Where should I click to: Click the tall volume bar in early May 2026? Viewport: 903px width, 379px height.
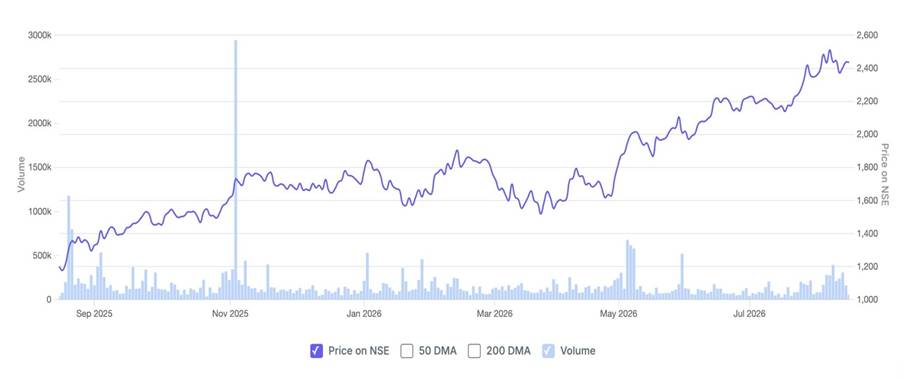click(628, 270)
